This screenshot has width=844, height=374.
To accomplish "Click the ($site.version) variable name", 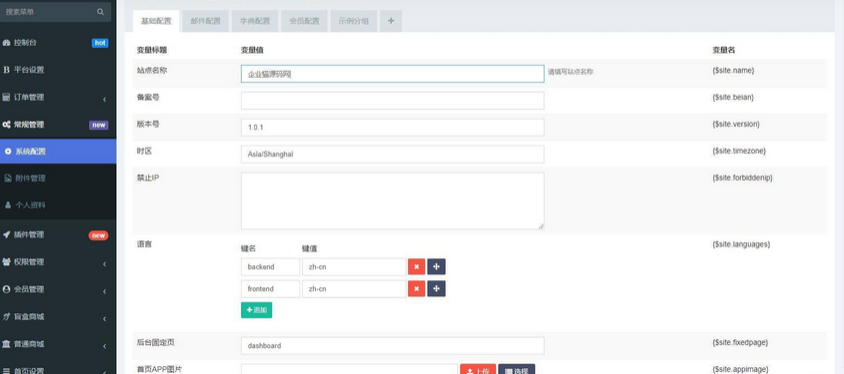I will point(736,124).
